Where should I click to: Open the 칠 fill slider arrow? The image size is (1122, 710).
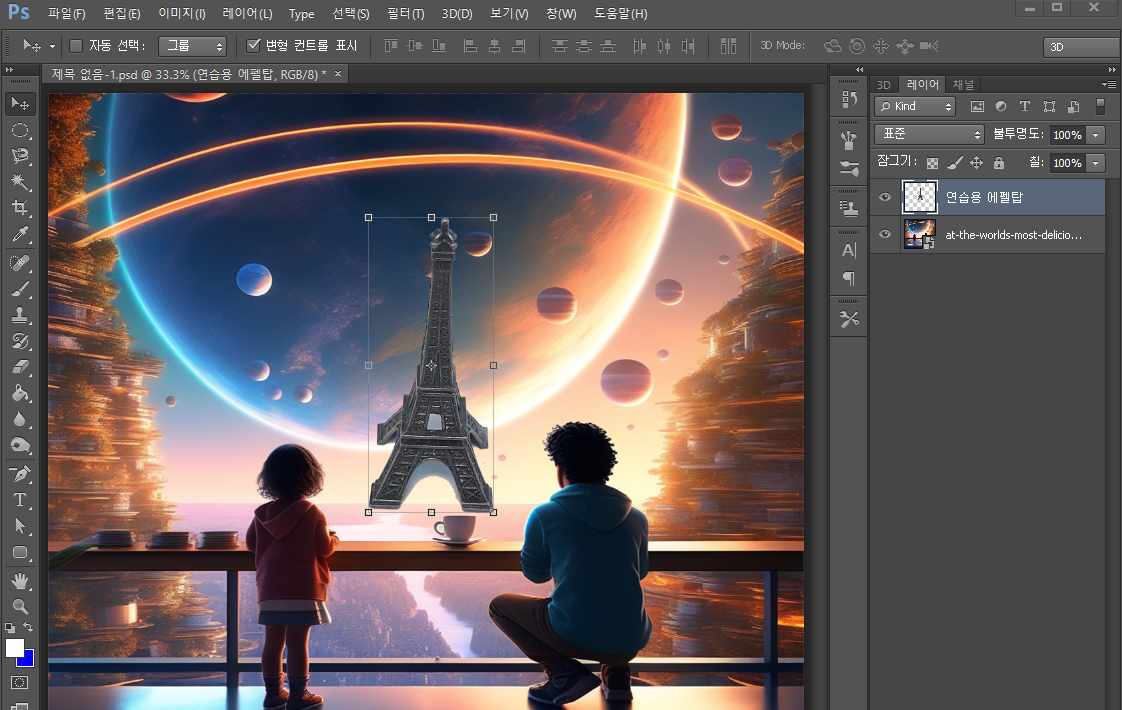coord(1096,163)
